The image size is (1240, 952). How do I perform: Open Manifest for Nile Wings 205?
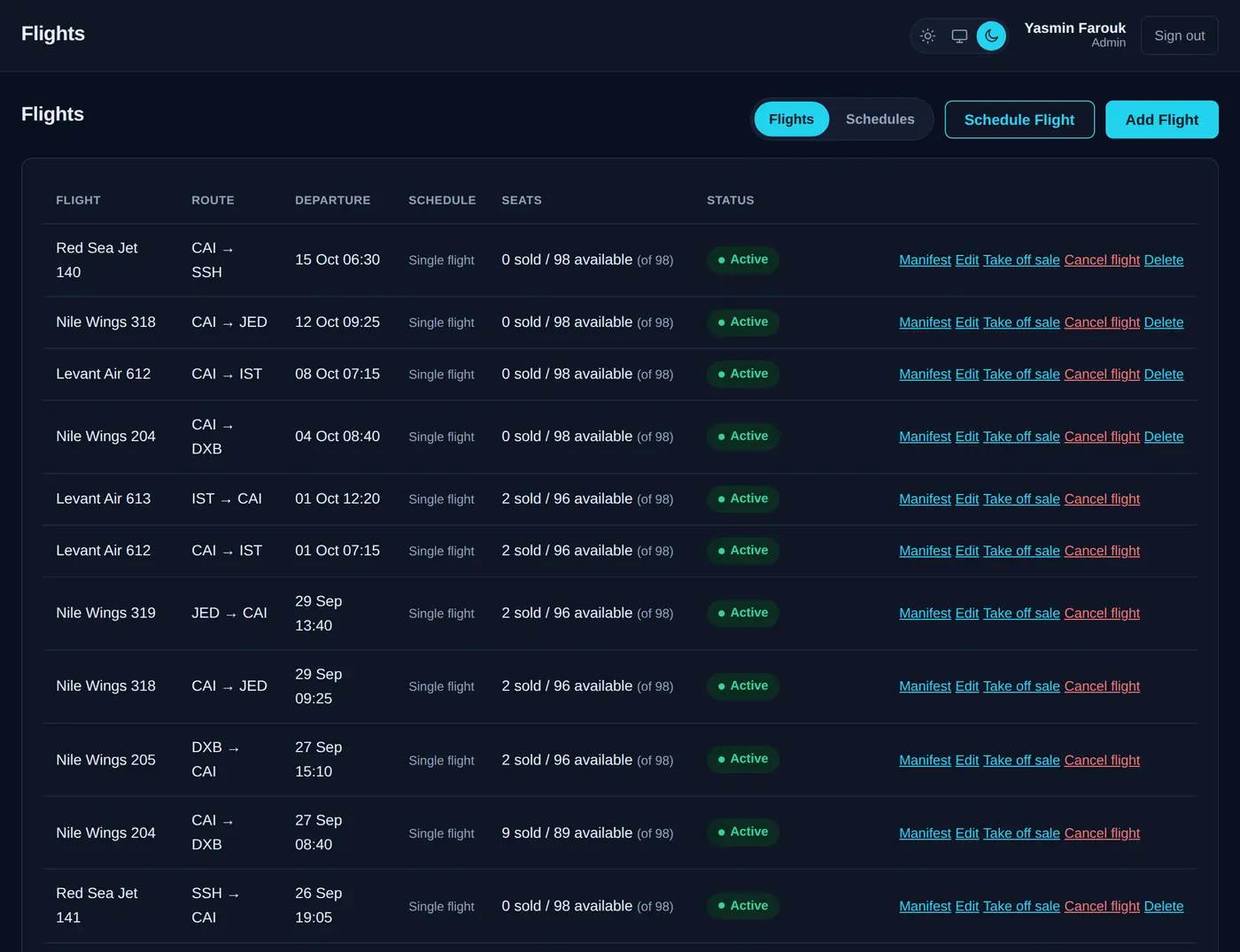click(x=925, y=761)
